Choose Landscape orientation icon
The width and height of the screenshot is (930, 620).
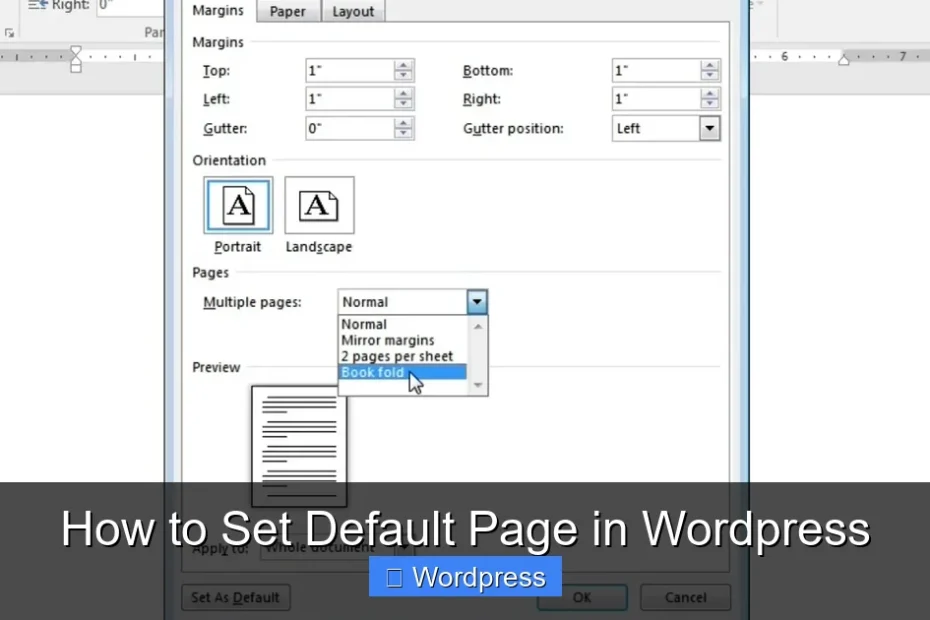319,205
